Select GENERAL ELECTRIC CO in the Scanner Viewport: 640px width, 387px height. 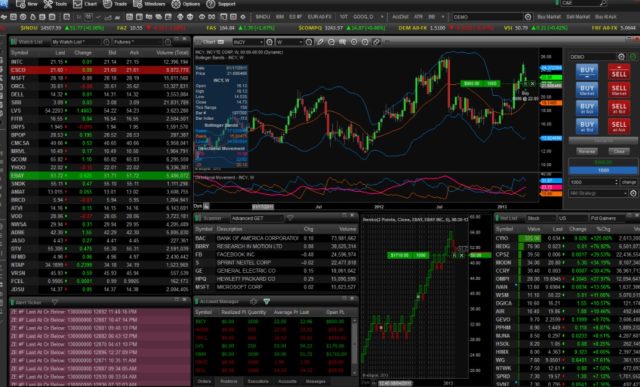(276, 271)
